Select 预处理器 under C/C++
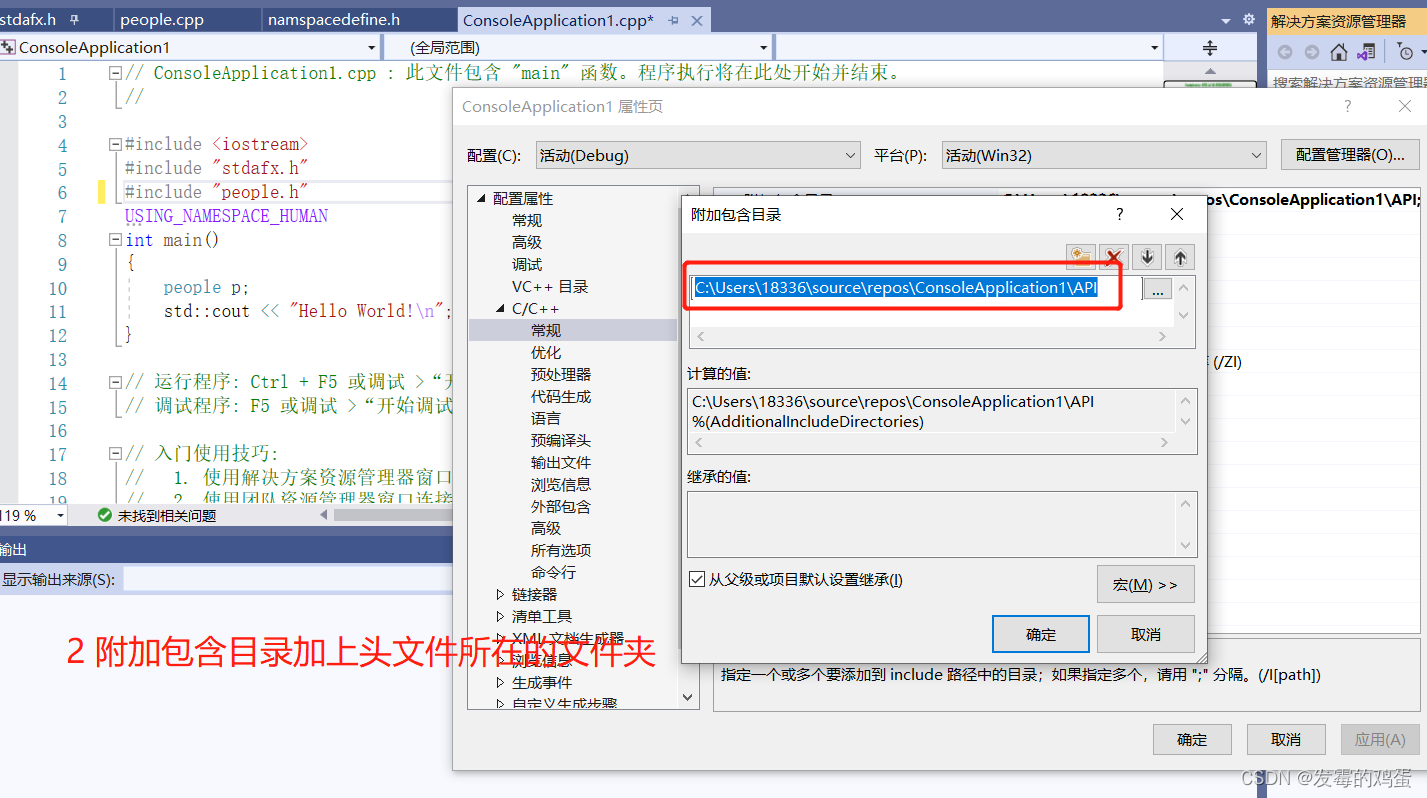Viewport: 1427px width, 798px height. pyautogui.click(x=561, y=374)
